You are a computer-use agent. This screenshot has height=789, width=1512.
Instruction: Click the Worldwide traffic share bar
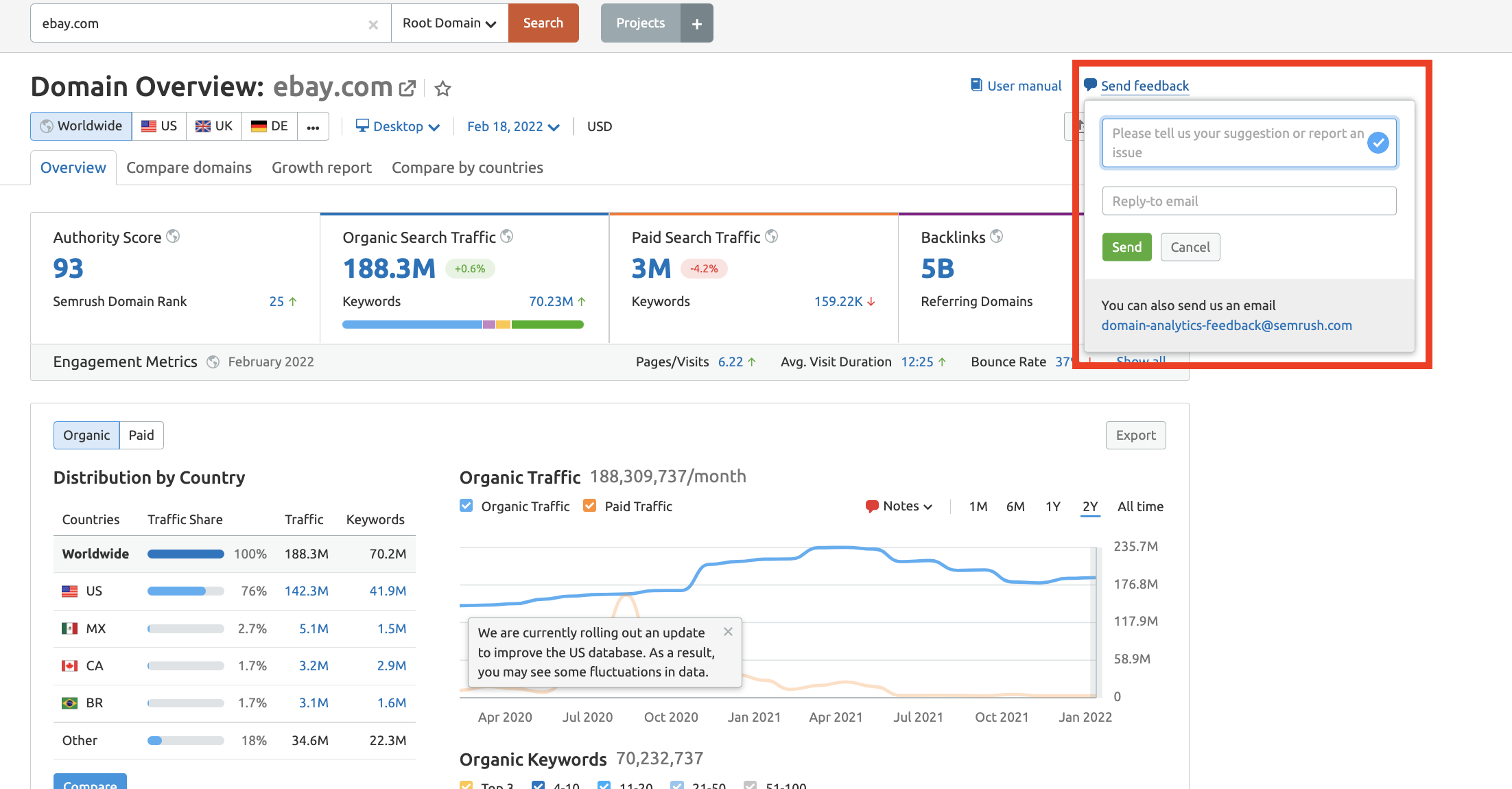186,554
